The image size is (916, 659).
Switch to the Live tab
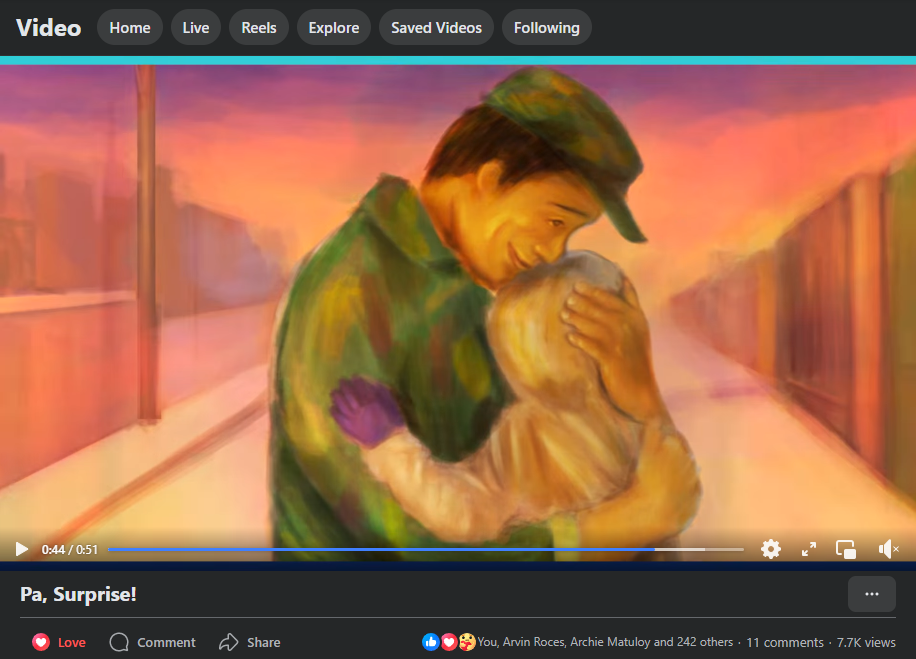pos(196,27)
